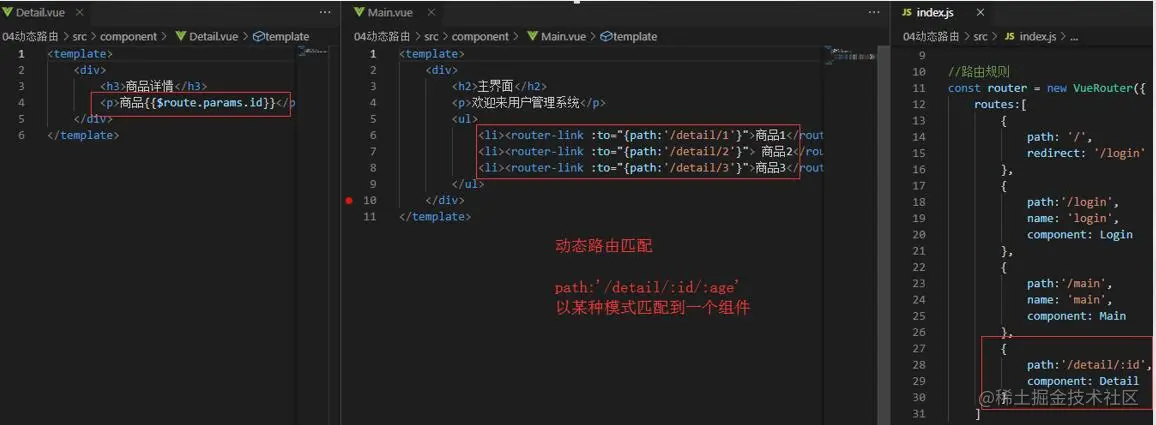Click the <h3>商品详情</h3> line in Detail.vue
1156x425 pixels.
[x=154, y=86]
